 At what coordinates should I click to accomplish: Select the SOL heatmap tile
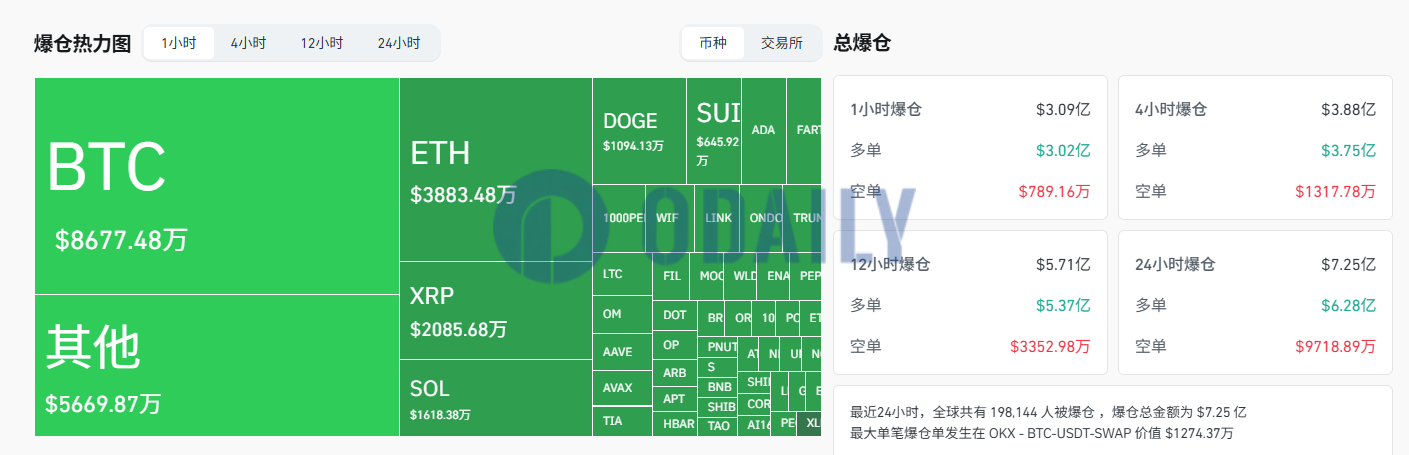click(496, 398)
